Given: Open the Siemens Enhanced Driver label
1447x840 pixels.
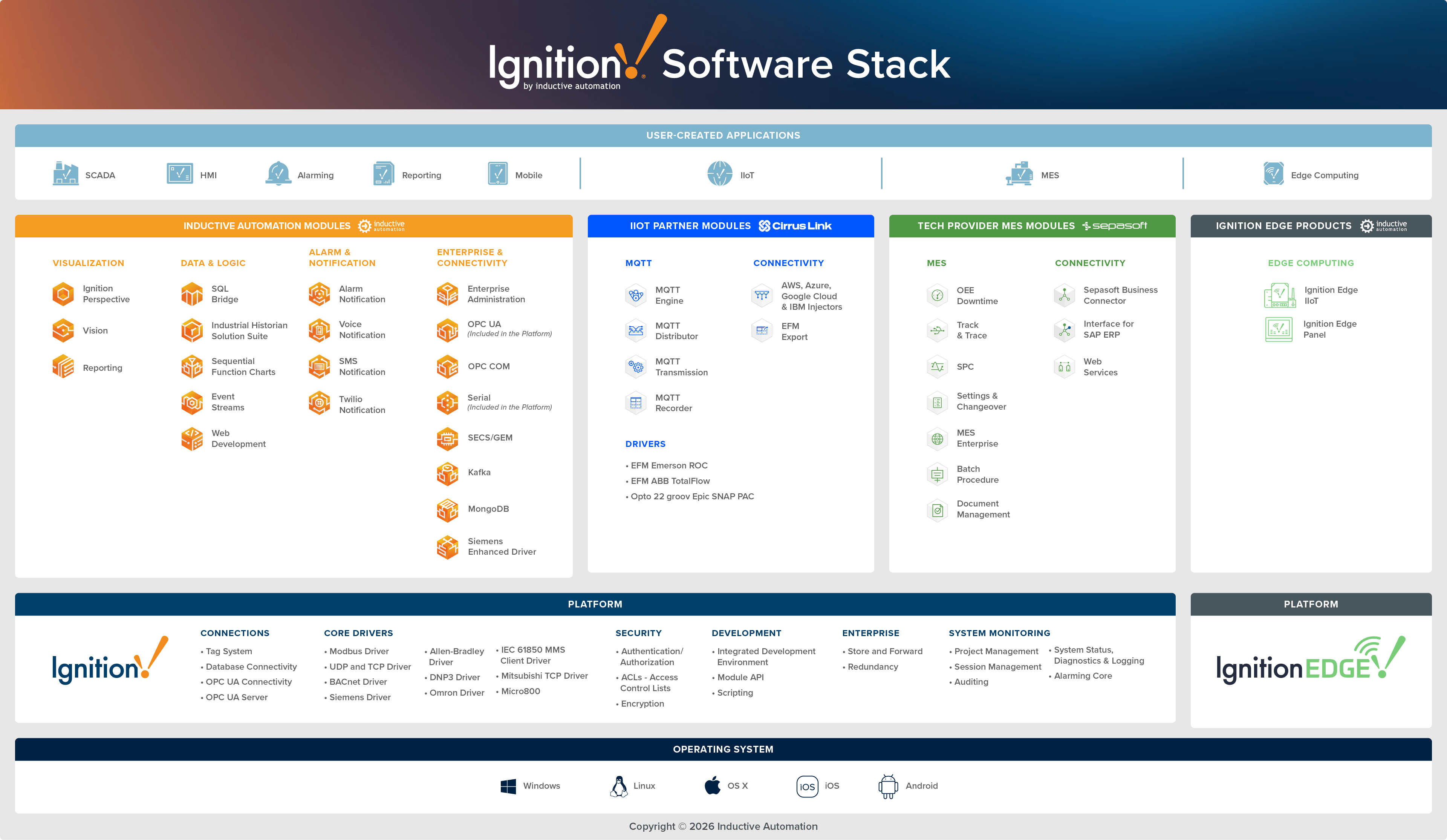Looking at the screenshot, I should (501, 546).
